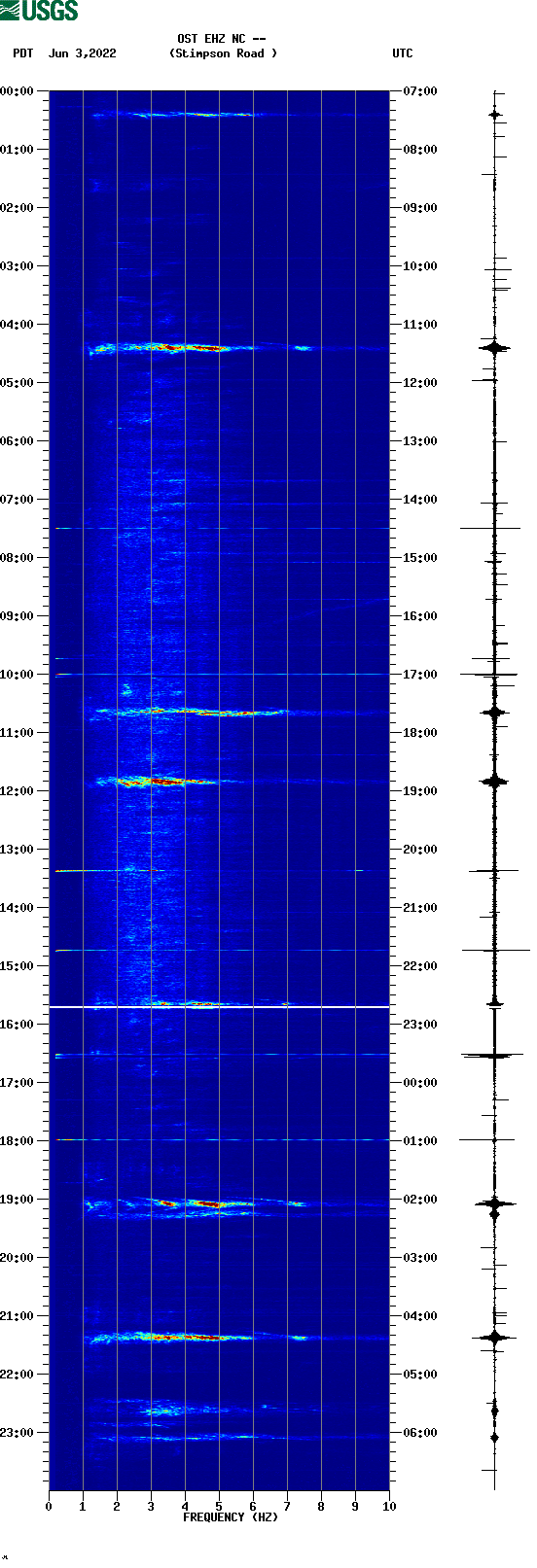This screenshot has height=1568, width=537.
Task: Click the seismic event near 19:05 PDT on spectrogram
Action: point(195,1205)
